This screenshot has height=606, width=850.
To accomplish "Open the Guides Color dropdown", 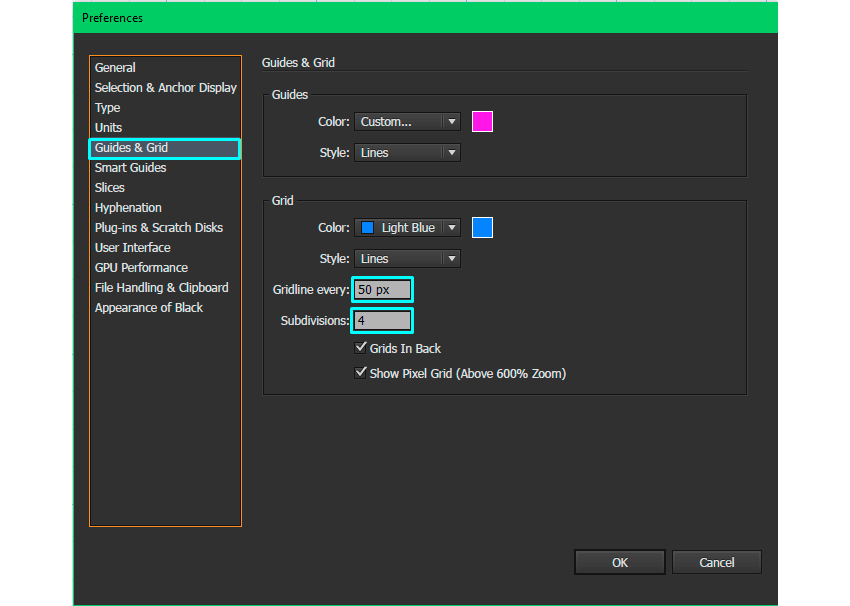I will coord(407,122).
